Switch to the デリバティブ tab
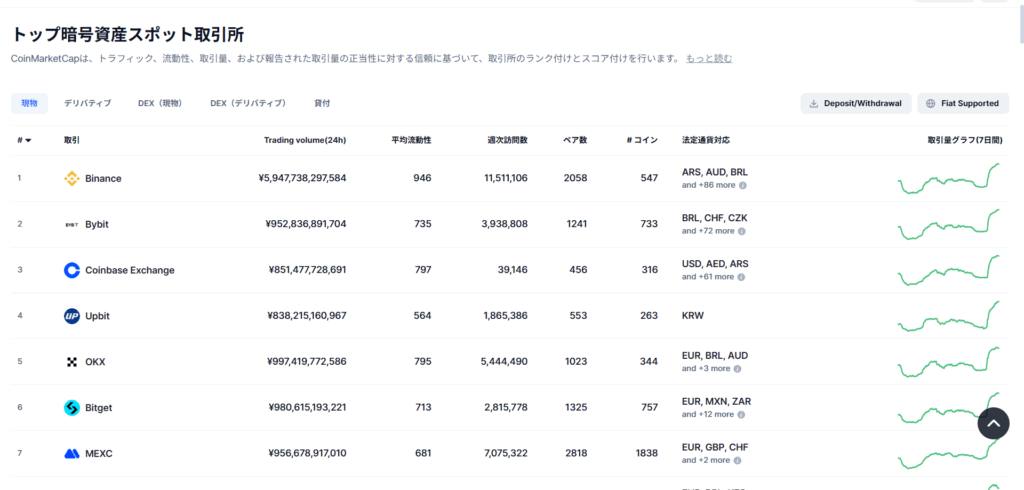The height and width of the screenshot is (490, 1024). coord(88,103)
